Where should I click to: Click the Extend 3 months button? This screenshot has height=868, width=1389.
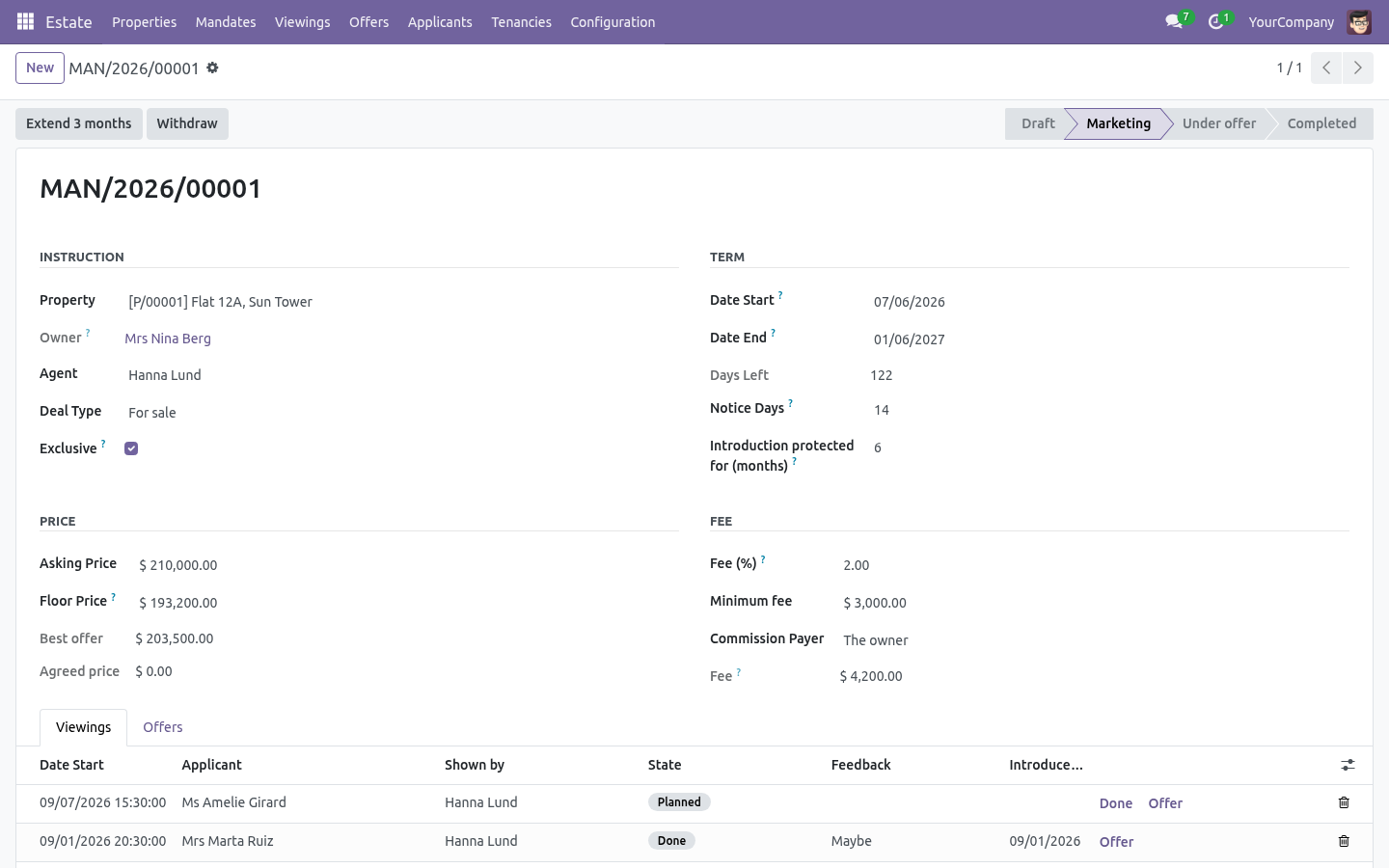79,123
